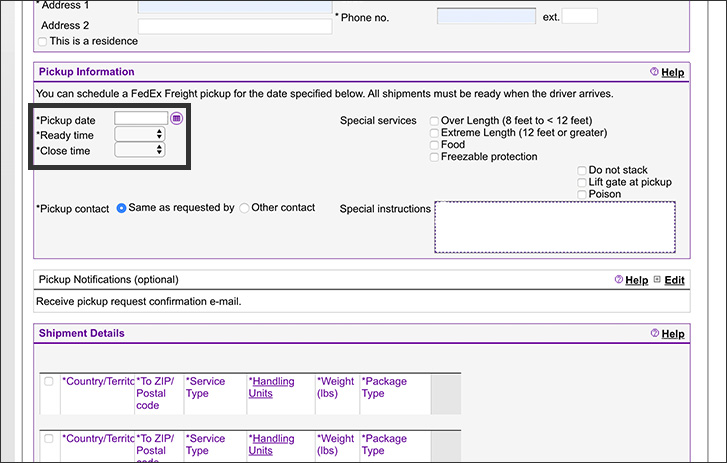Viewport: 727px width, 463px height.
Task: Open Help for Pickup Information
Action: click(672, 72)
